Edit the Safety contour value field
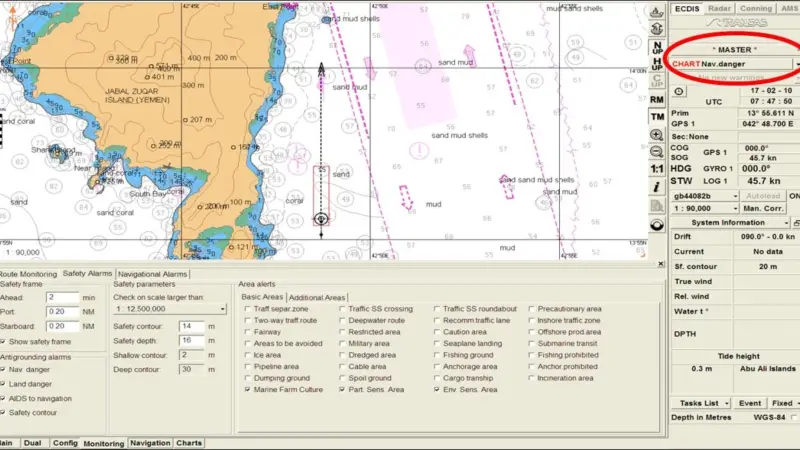 click(192, 326)
